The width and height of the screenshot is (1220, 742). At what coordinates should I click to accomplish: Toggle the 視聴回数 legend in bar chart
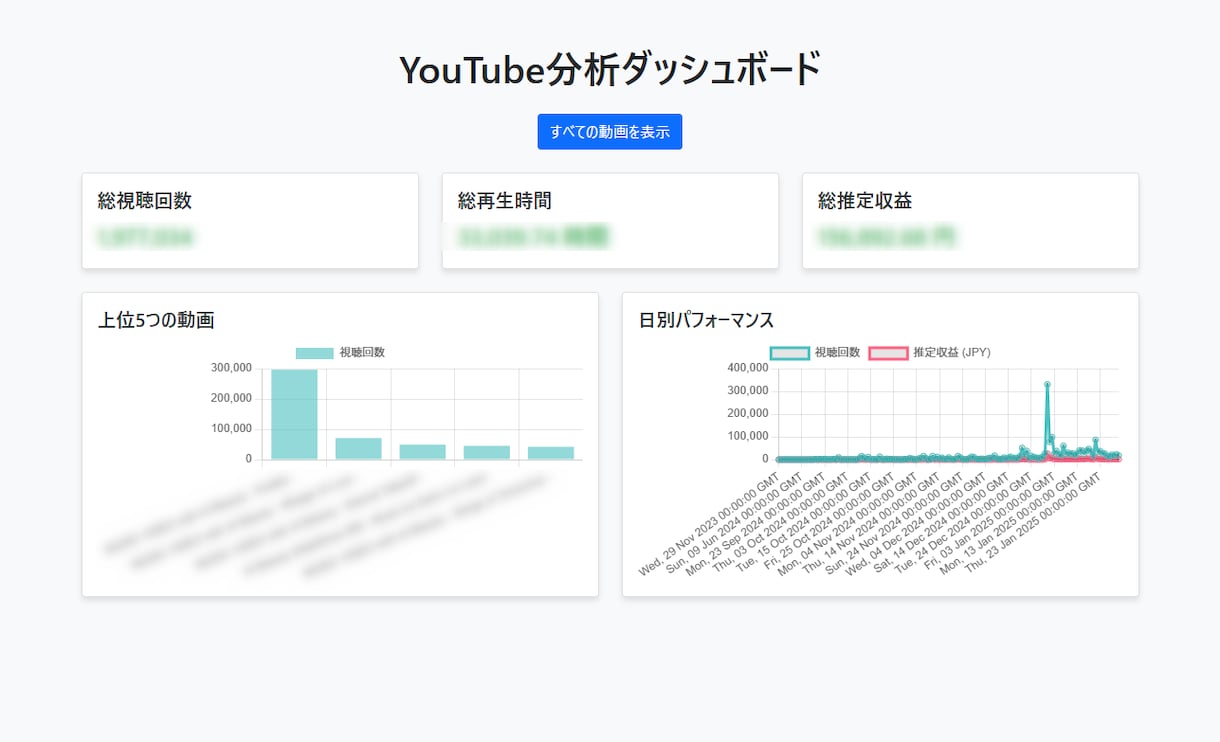(340, 353)
